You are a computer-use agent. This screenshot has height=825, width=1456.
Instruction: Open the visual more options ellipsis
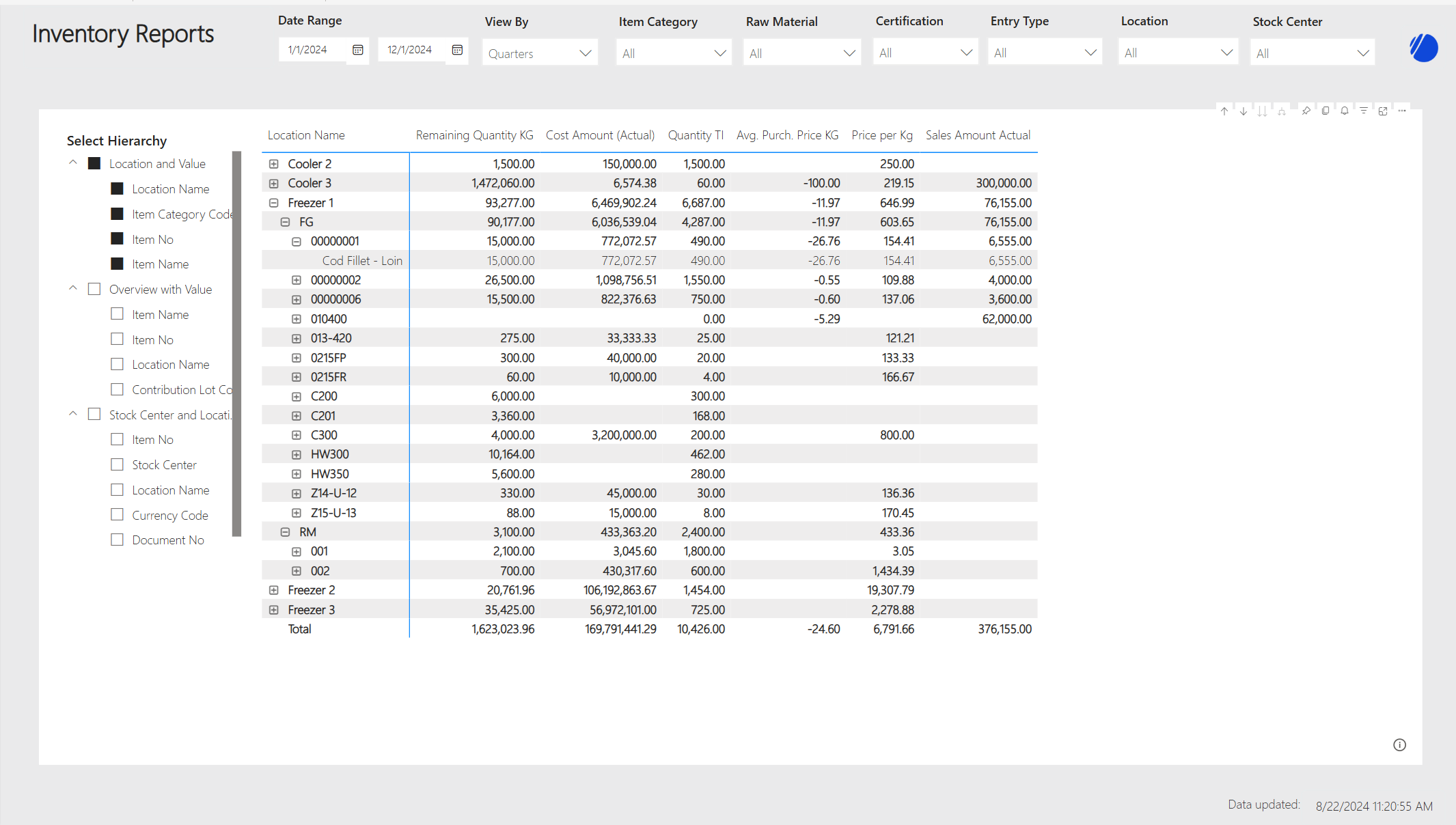point(1402,111)
